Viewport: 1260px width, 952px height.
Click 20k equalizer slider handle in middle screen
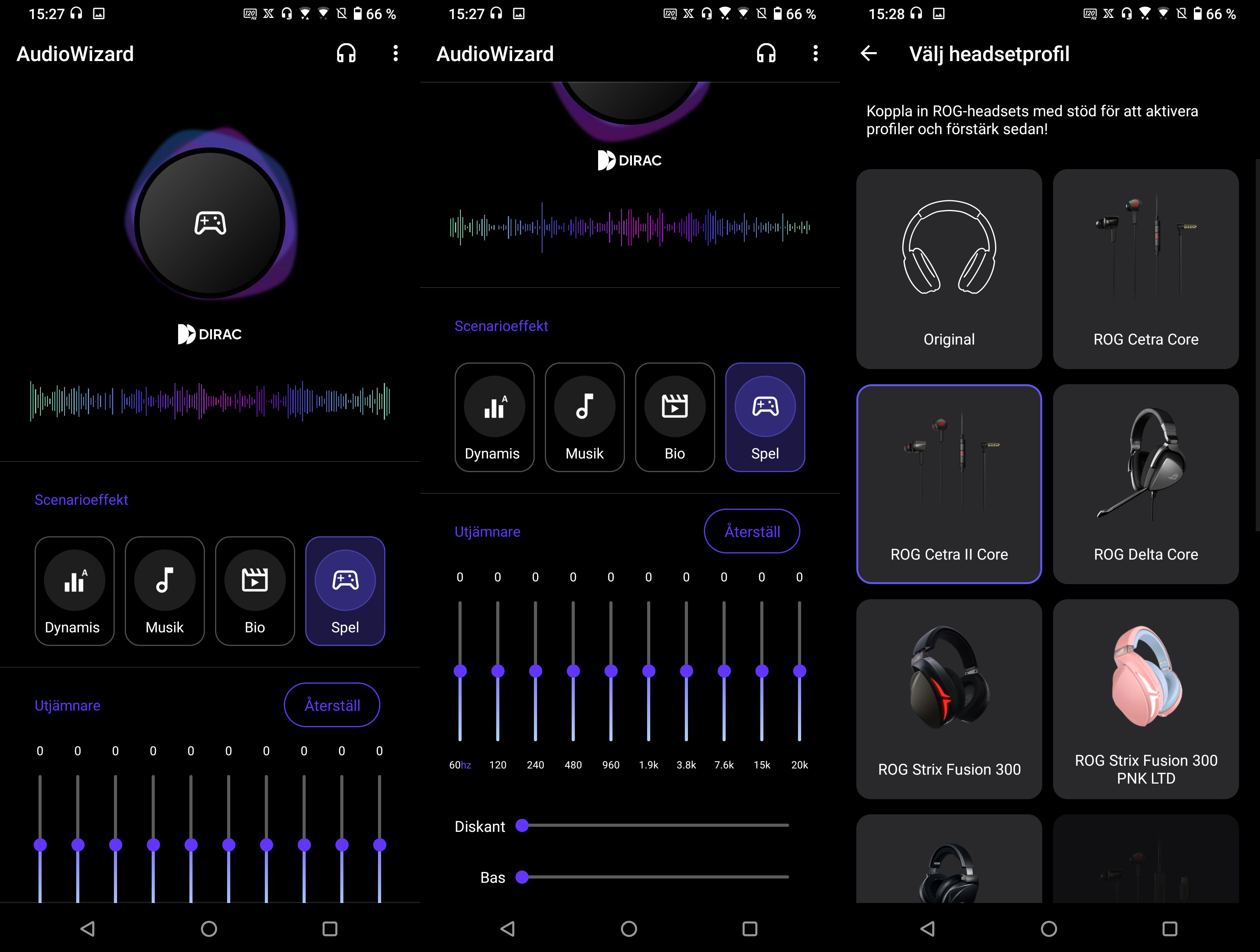799,671
